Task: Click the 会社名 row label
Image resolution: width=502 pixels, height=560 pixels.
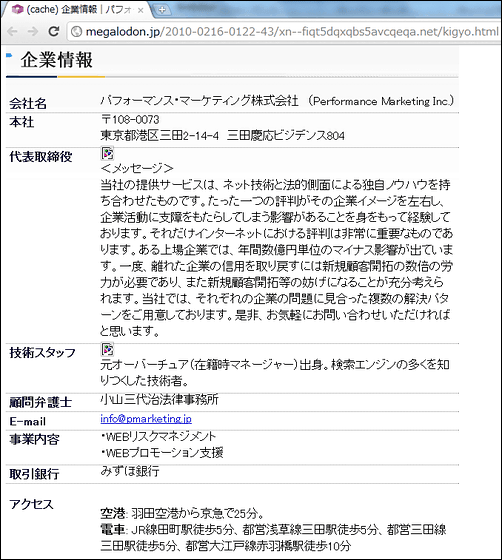Action: tap(28, 104)
